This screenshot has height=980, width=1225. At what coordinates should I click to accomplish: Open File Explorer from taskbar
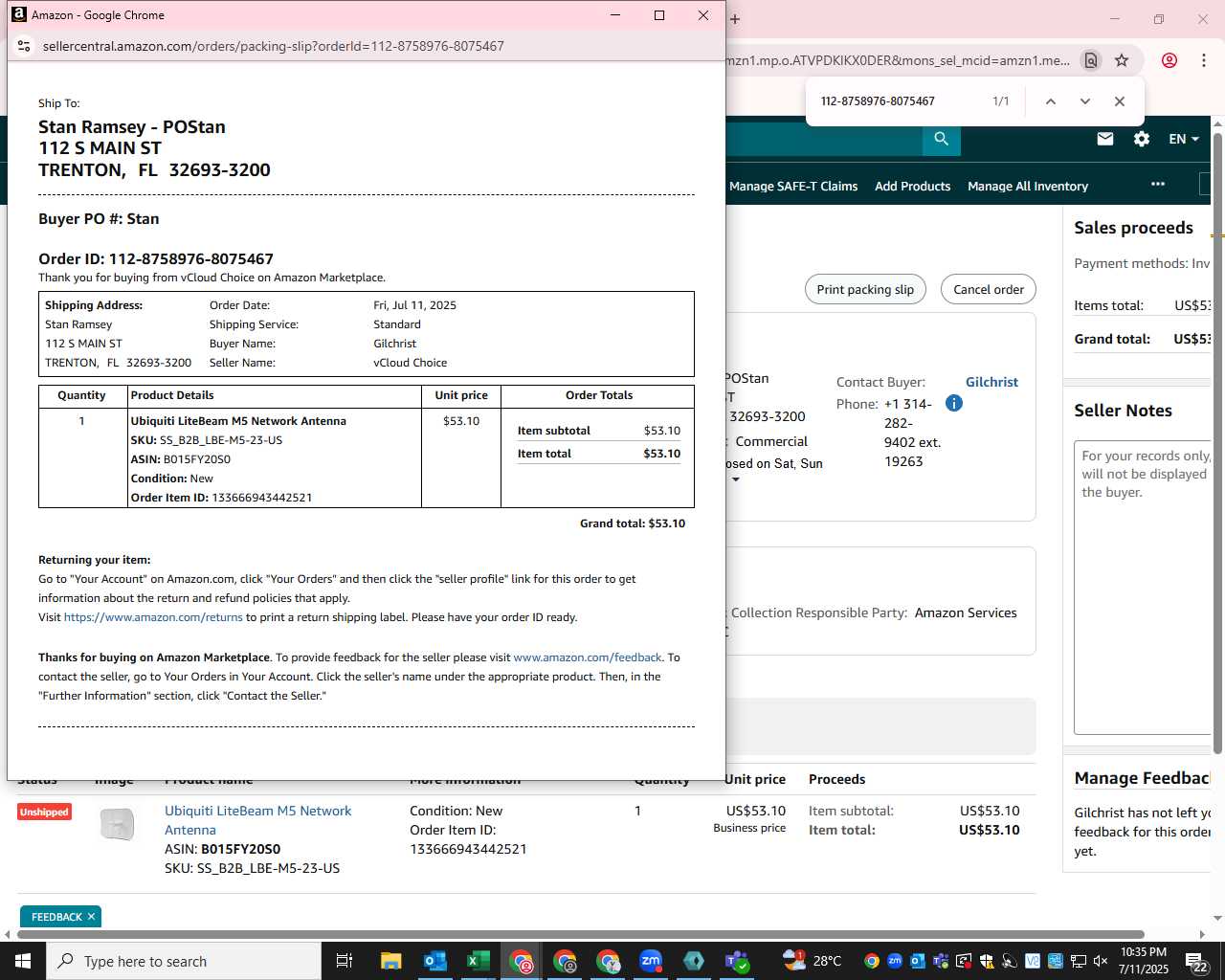tap(390, 961)
